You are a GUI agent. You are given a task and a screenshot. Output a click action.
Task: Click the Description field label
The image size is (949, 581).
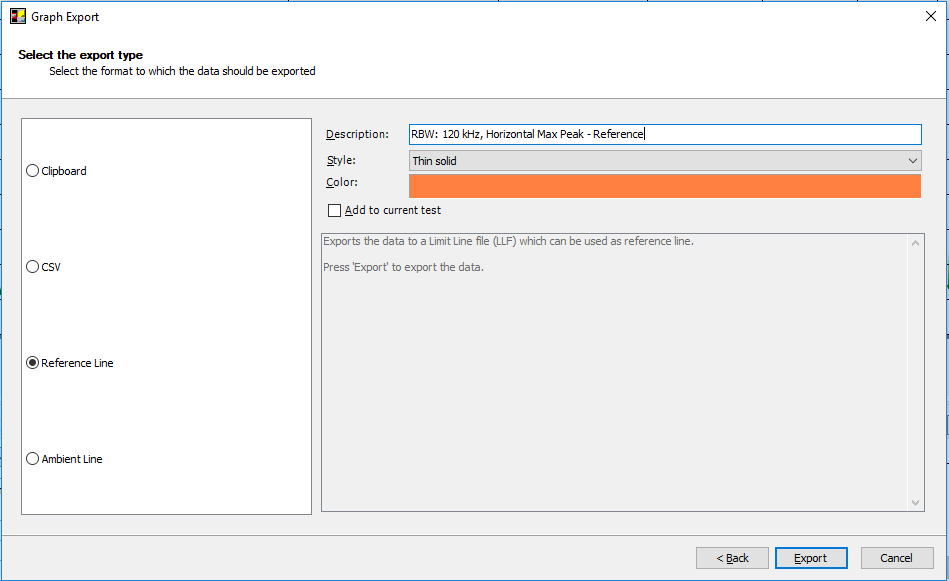[357, 135]
